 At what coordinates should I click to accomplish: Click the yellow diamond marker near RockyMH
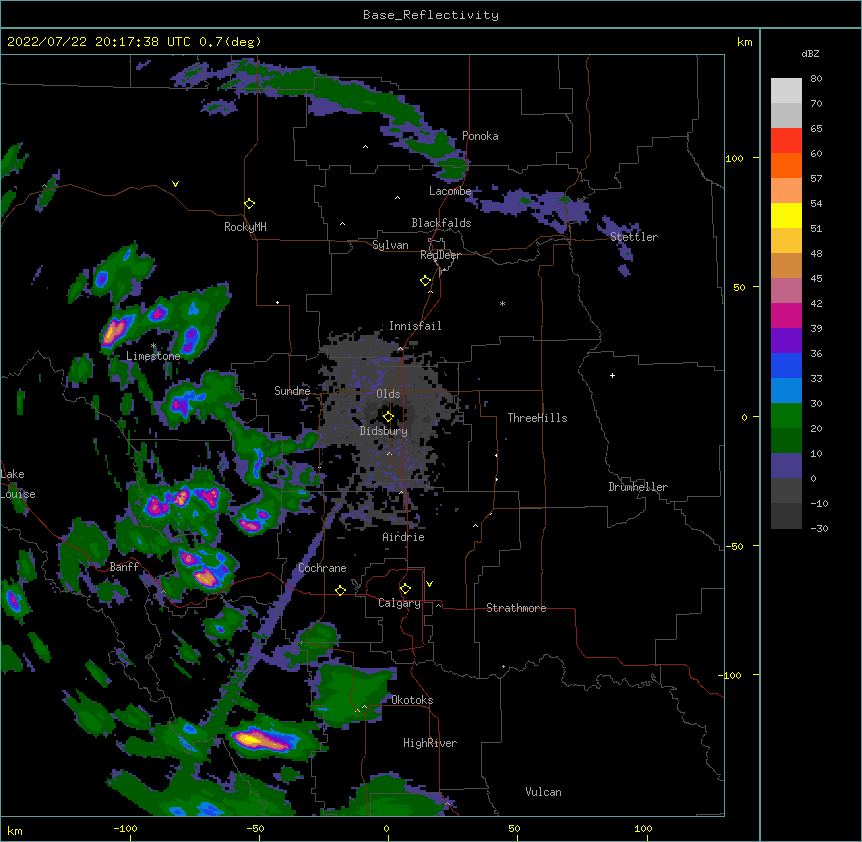click(x=249, y=203)
